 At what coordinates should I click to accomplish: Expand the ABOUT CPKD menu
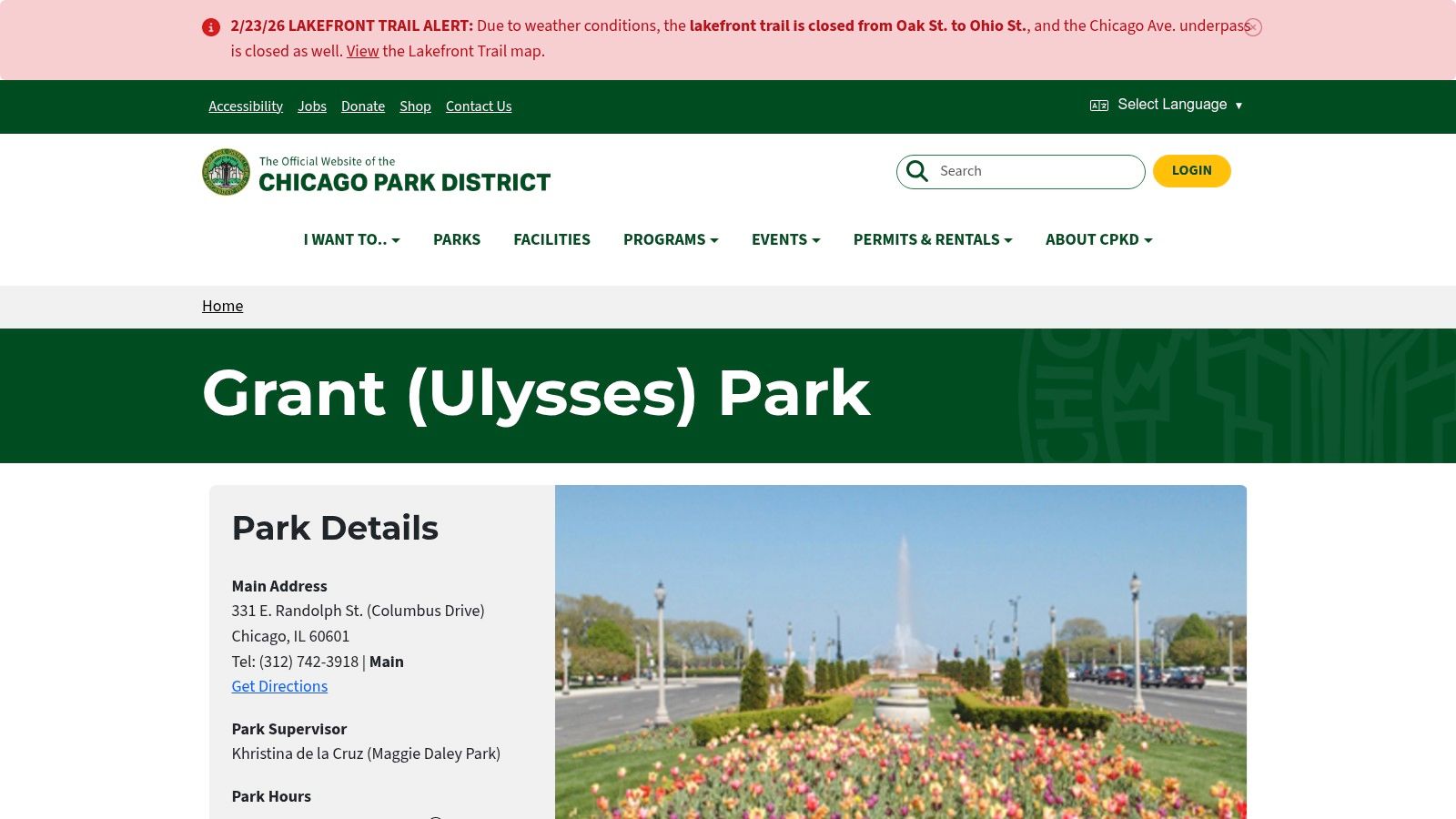click(1098, 239)
